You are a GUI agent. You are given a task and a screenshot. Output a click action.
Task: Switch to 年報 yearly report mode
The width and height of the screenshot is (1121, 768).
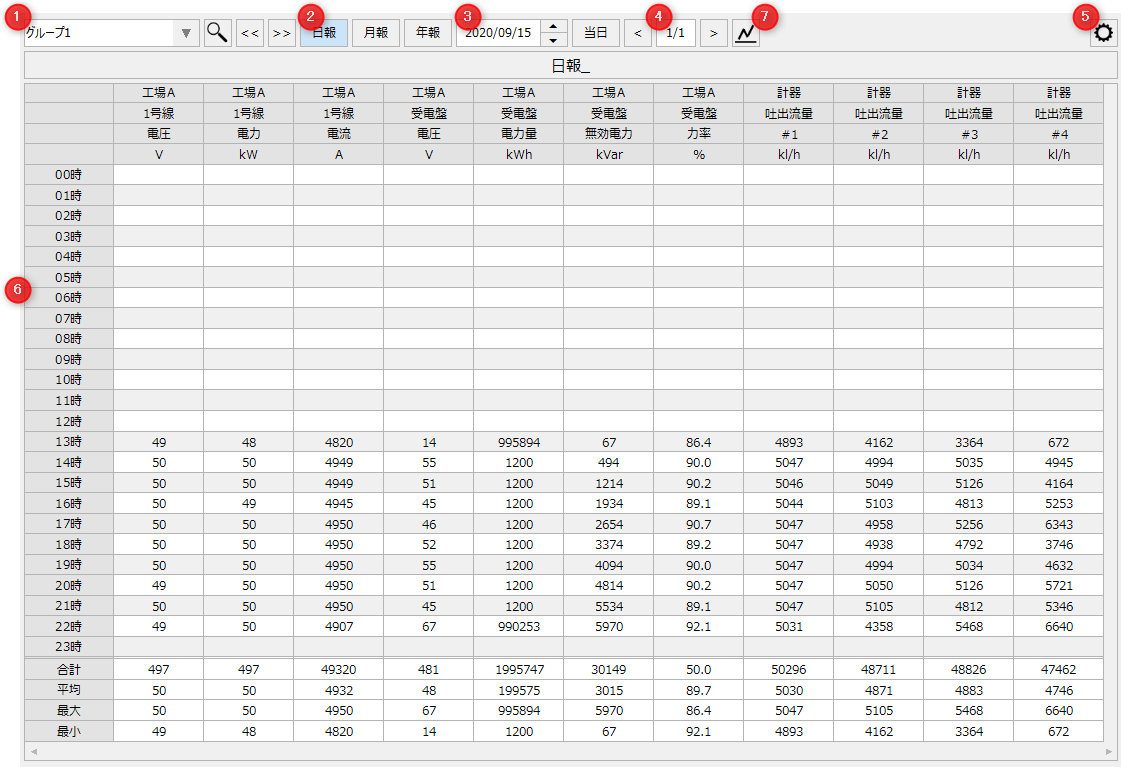click(x=427, y=32)
